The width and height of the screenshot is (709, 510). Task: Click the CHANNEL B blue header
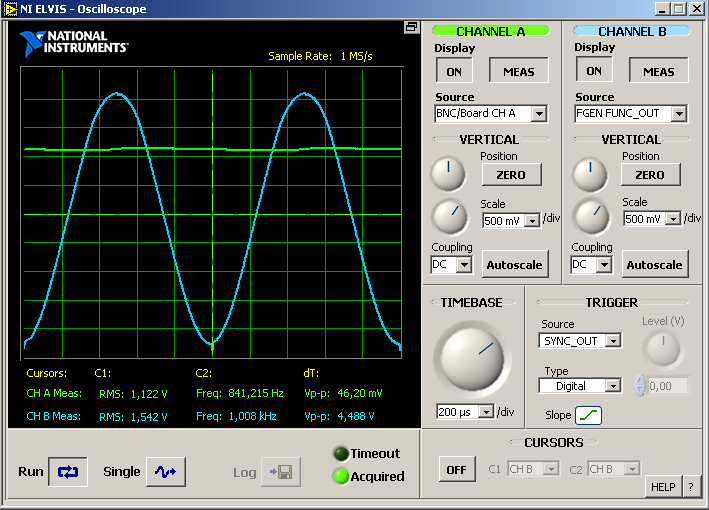pyautogui.click(x=632, y=31)
